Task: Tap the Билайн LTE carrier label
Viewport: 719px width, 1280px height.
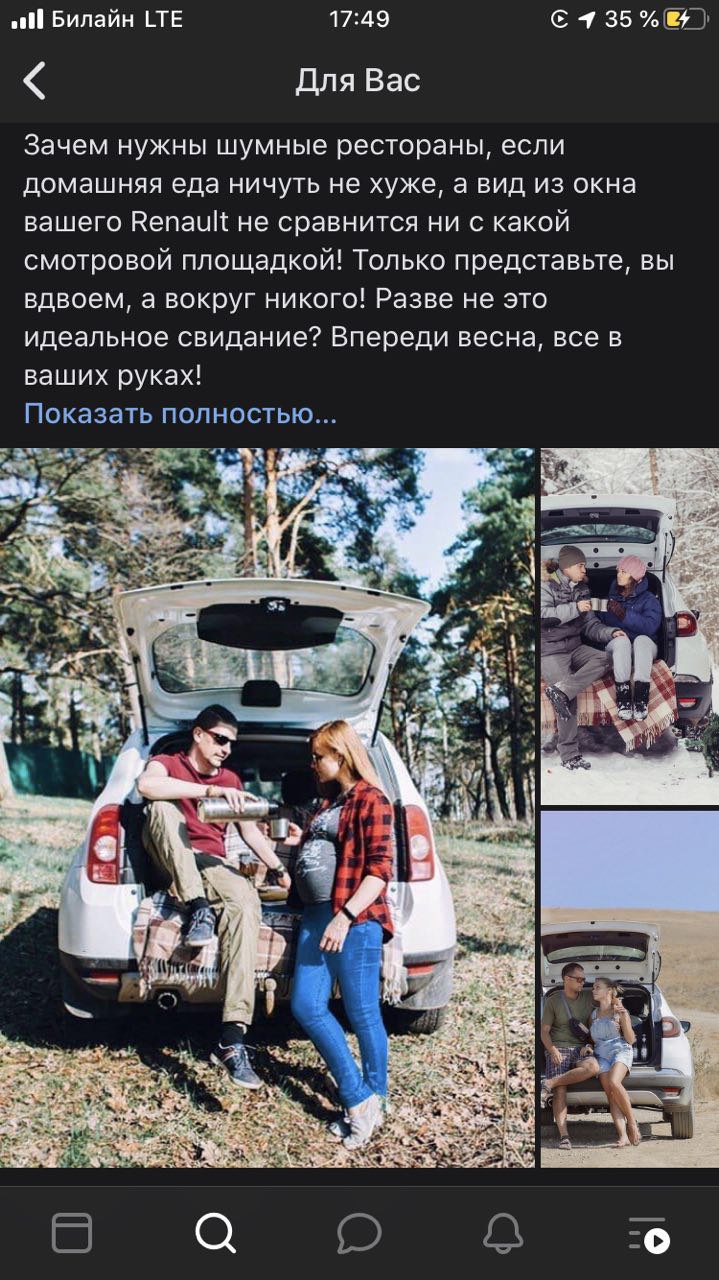Action: [117, 19]
